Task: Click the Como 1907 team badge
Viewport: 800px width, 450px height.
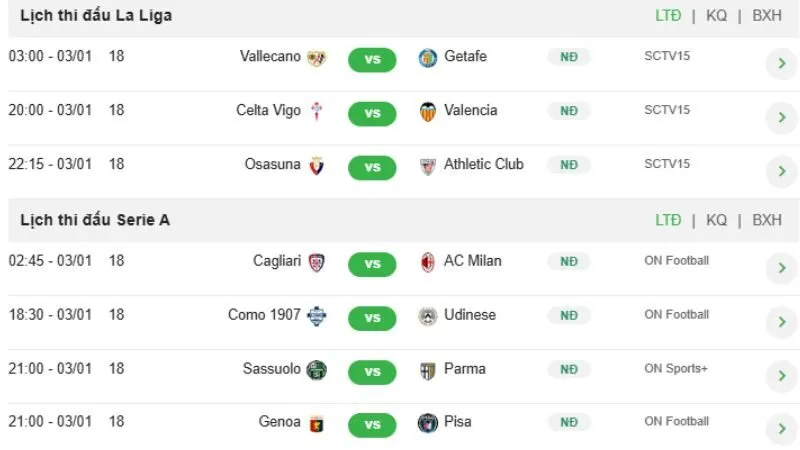Action: pos(317,316)
